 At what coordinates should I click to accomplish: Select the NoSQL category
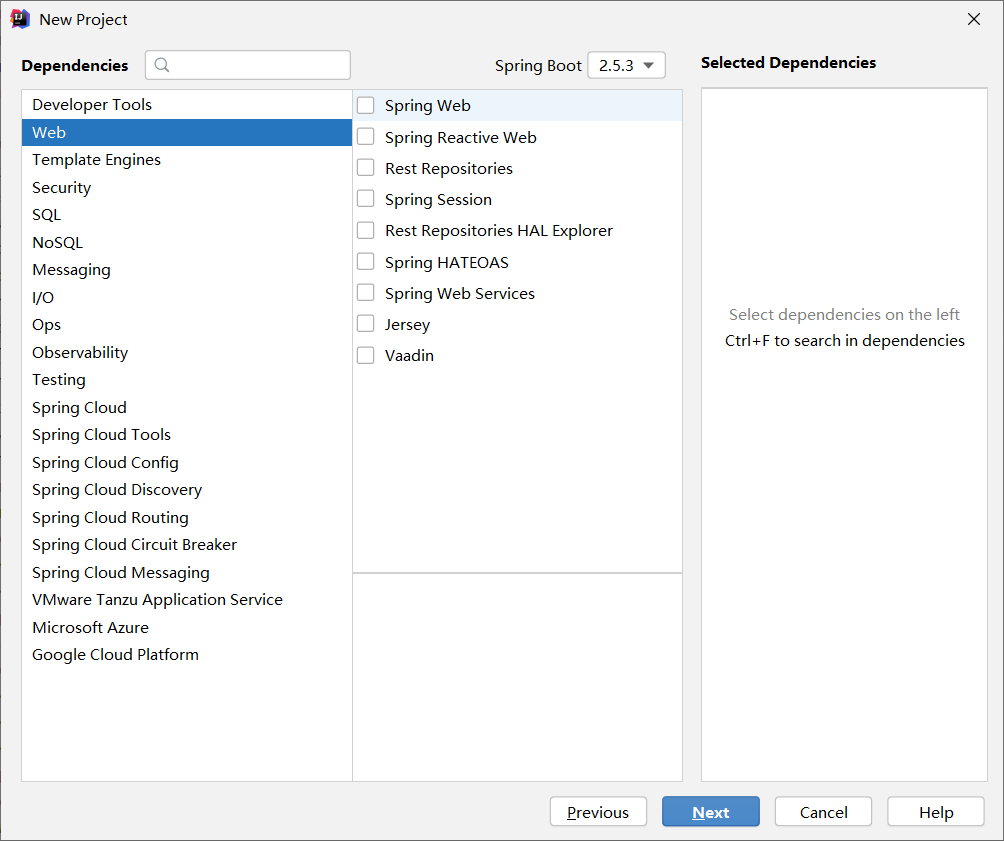(x=57, y=243)
